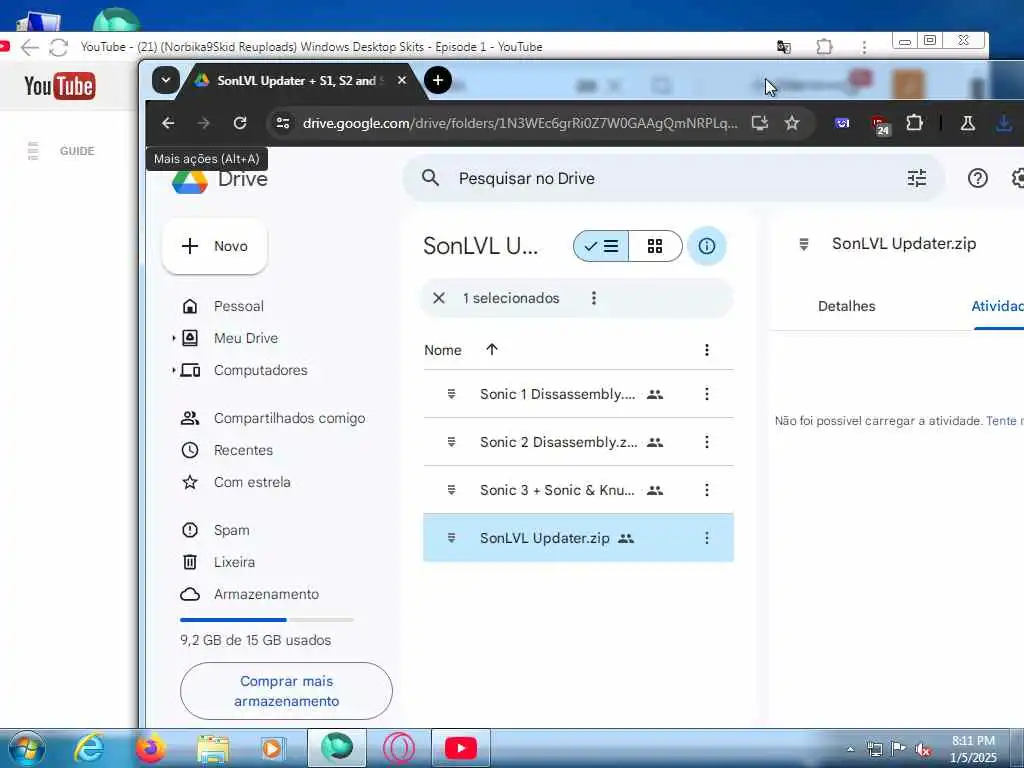Expand the Computadores tree arrow

[x=174, y=370]
